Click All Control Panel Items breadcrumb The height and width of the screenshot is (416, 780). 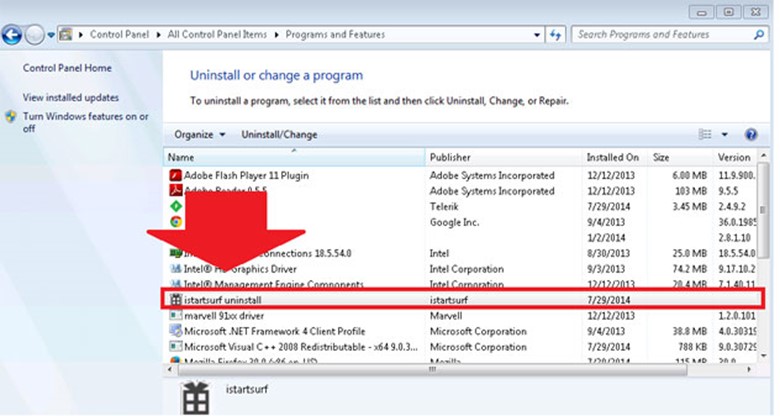pyautogui.click(x=217, y=34)
